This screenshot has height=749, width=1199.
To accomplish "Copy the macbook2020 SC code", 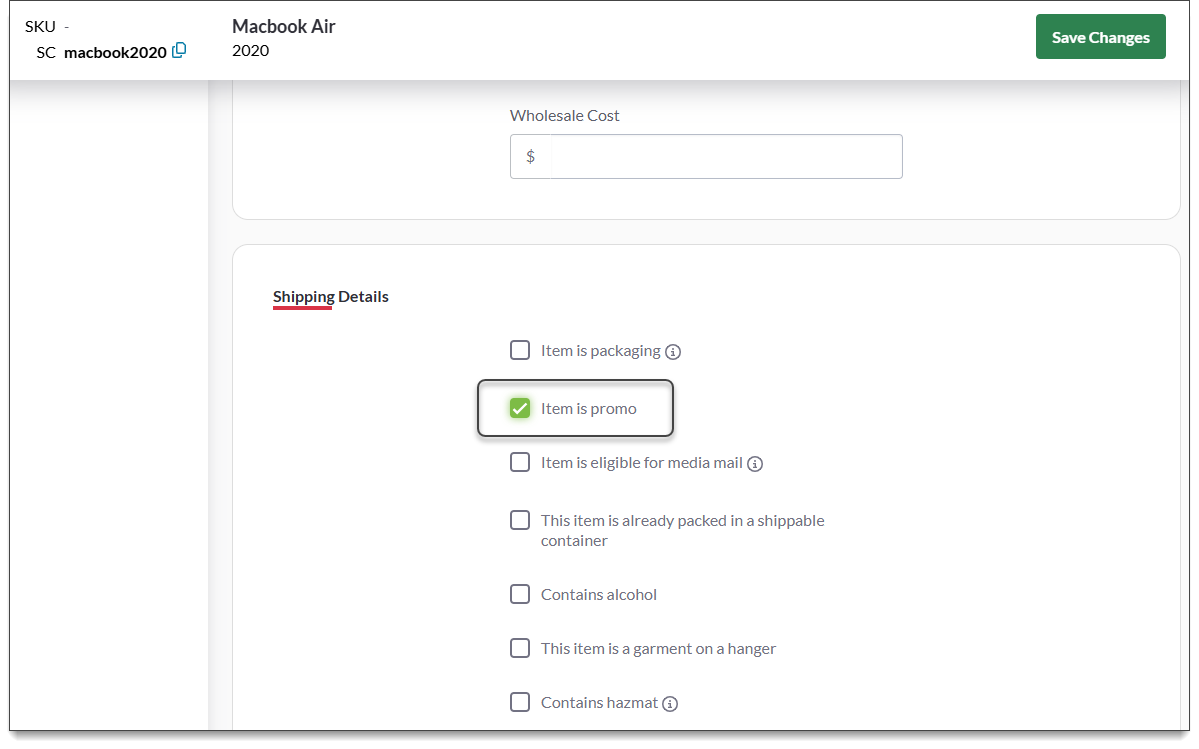I will pyautogui.click(x=179, y=51).
